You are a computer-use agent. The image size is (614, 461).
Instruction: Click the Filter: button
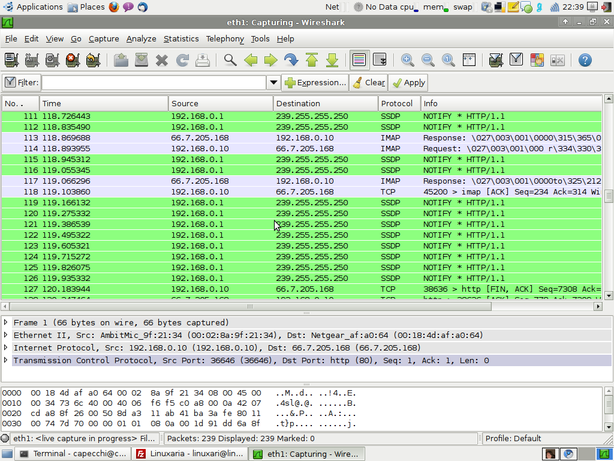pos(22,83)
